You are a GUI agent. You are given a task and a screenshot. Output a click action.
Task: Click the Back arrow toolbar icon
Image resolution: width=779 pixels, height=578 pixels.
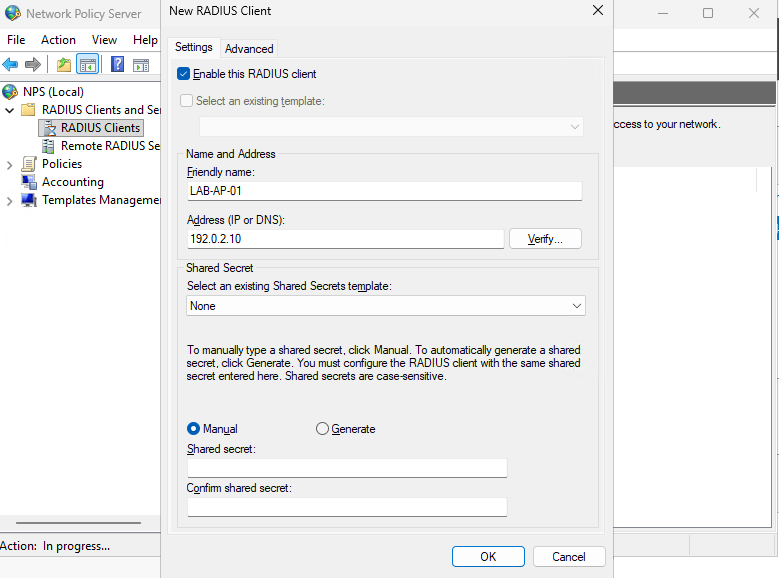coord(10,64)
